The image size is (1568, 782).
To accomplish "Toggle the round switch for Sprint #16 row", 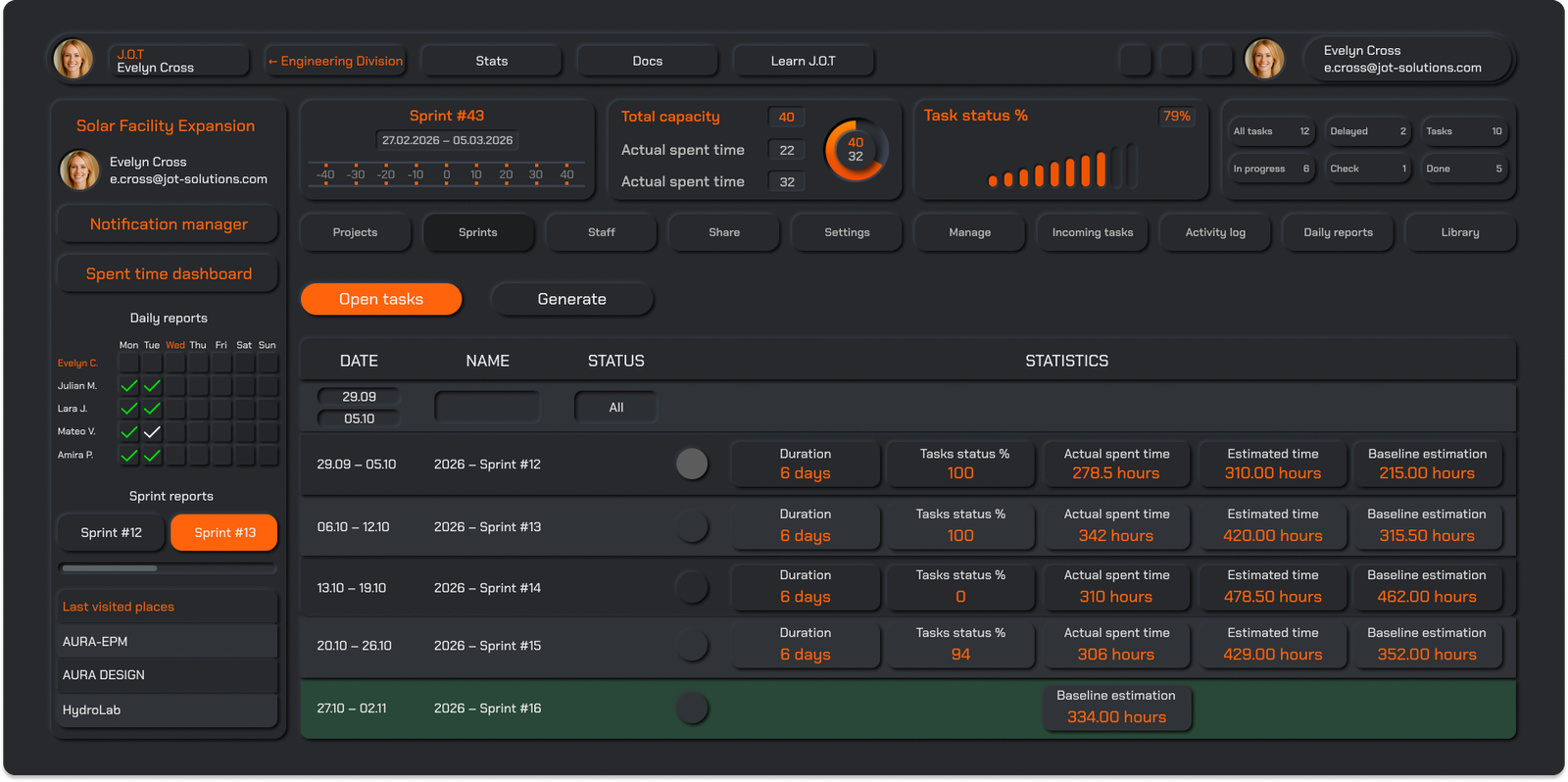I will [x=692, y=708].
